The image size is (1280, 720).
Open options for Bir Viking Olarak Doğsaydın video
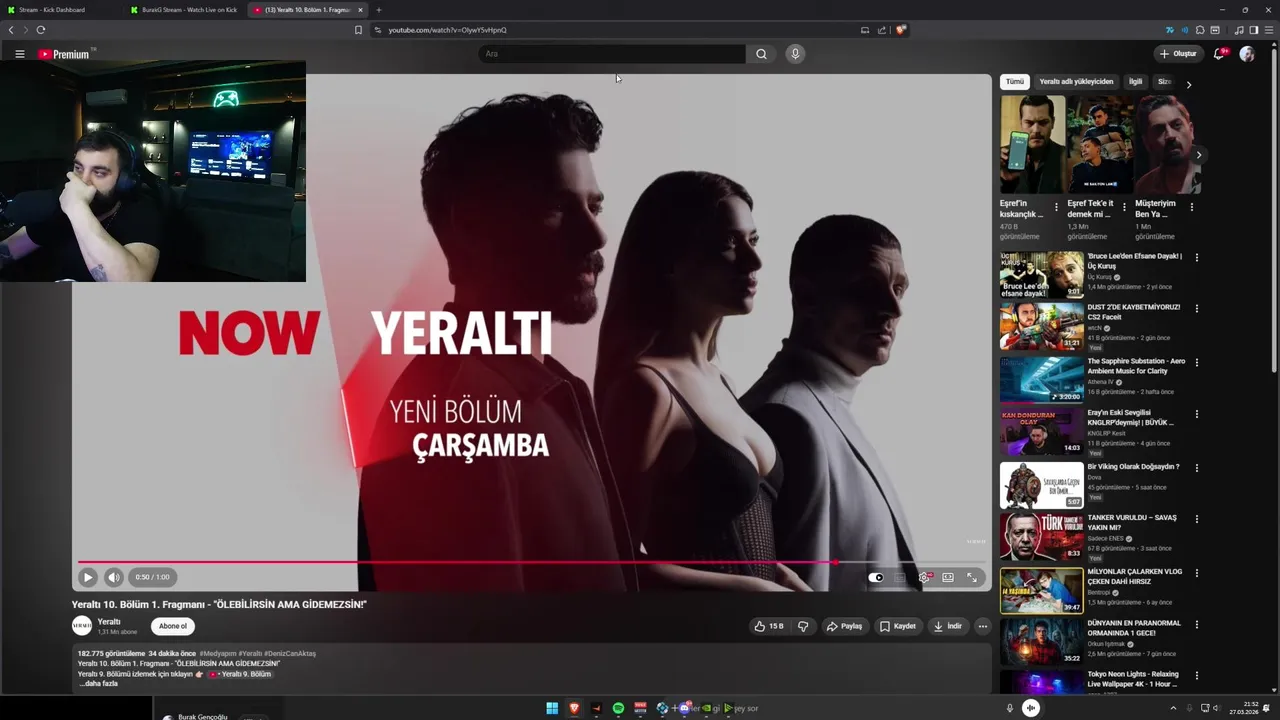tap(1197, 468)
